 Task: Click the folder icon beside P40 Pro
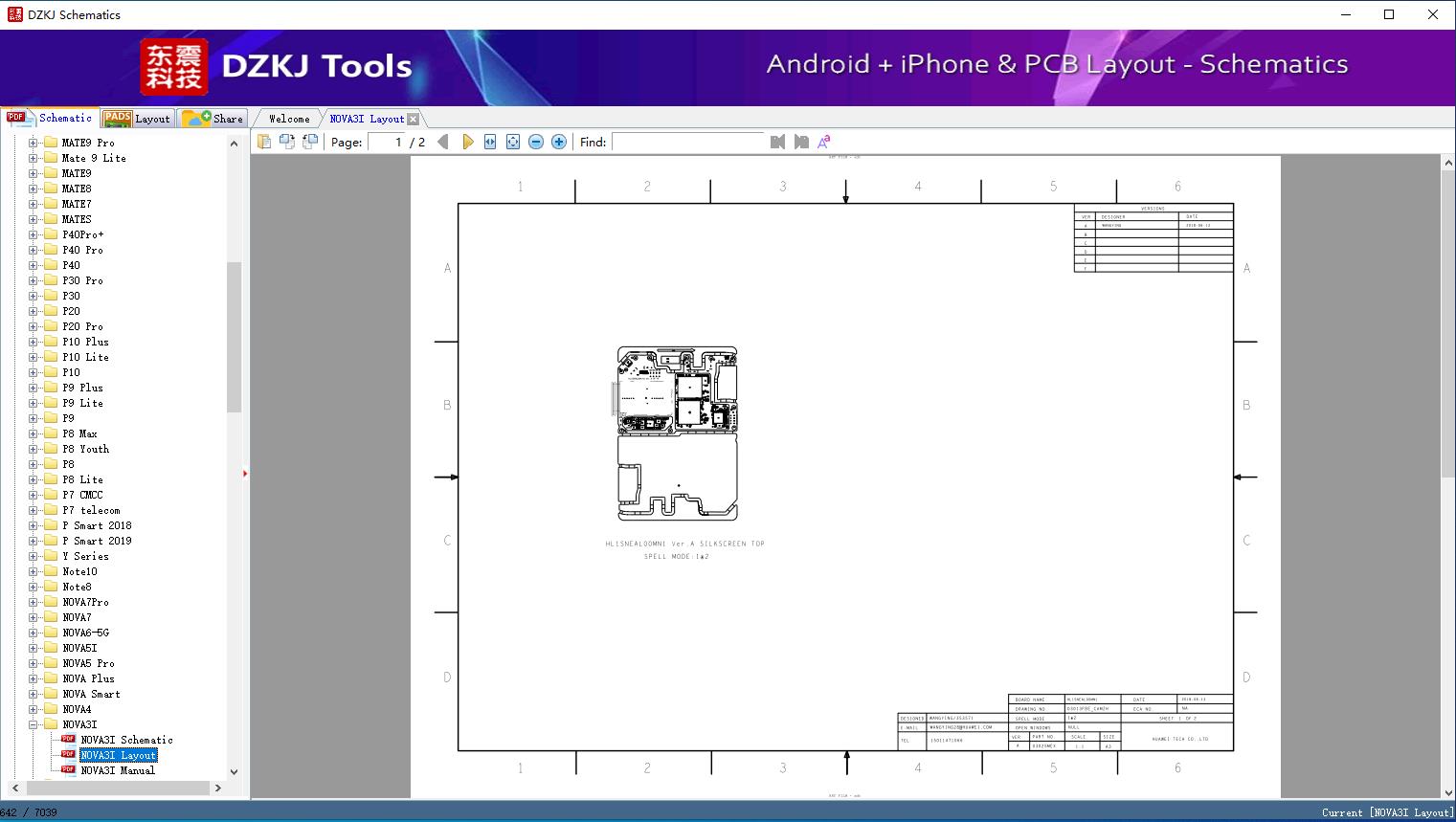[51, 250]
